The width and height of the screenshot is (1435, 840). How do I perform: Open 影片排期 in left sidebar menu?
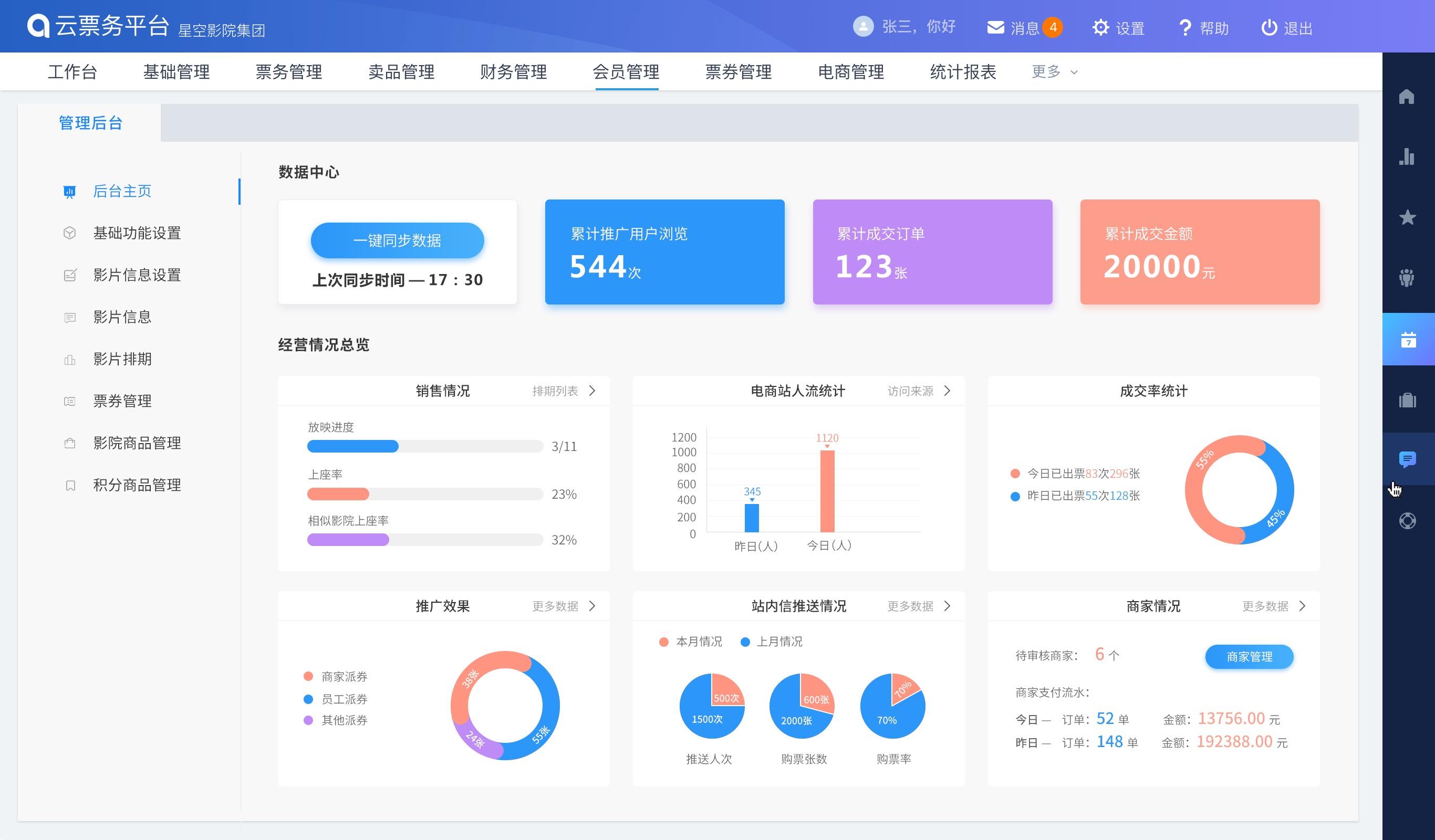122,359
